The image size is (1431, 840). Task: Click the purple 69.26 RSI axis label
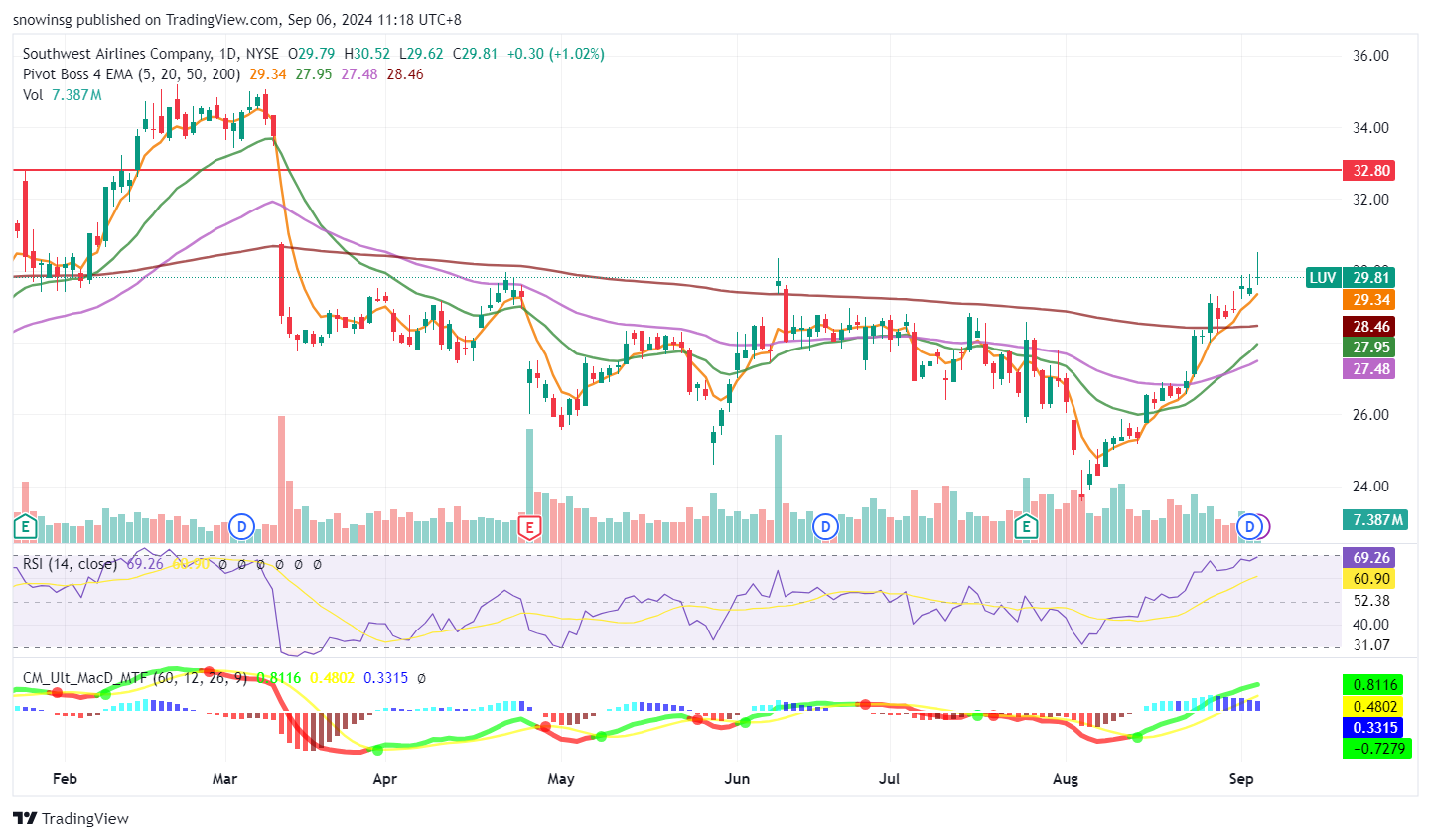pyautogui.click(x=1371, y=558)
